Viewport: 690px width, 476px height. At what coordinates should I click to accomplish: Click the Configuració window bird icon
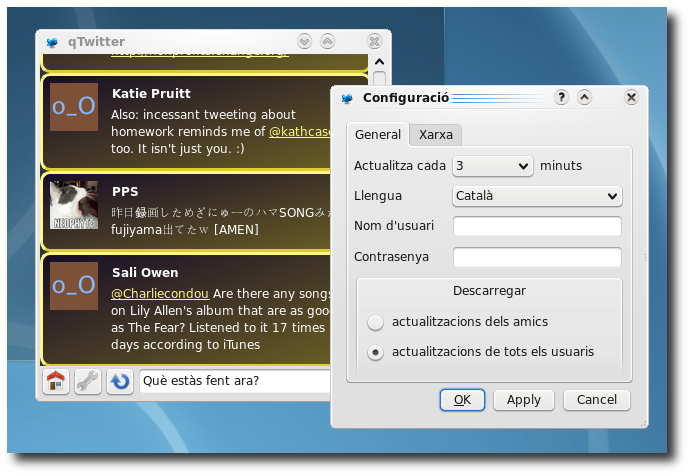(x=347, y=98)
